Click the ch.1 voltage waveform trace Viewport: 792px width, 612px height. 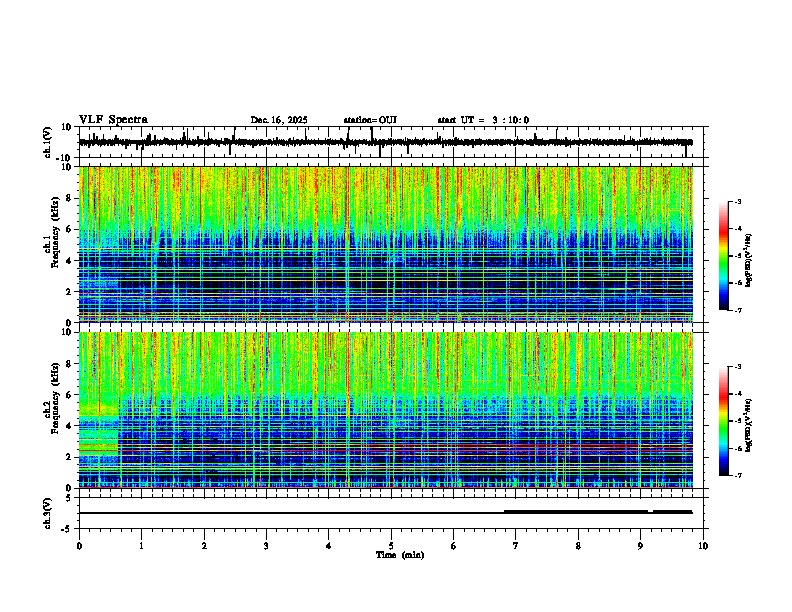[x=385, y=142]
